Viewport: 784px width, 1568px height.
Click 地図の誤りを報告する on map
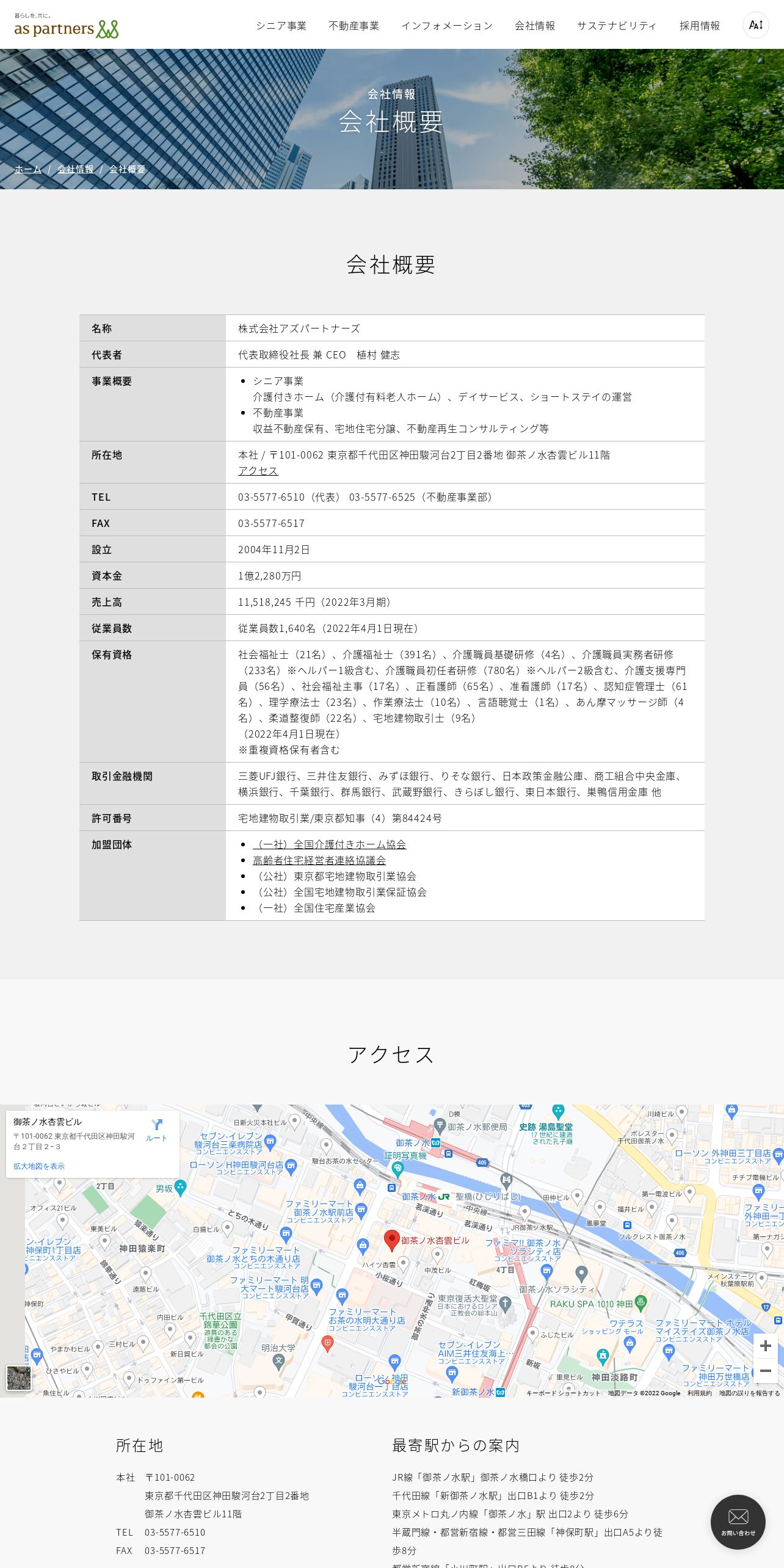click(749, 1393)
